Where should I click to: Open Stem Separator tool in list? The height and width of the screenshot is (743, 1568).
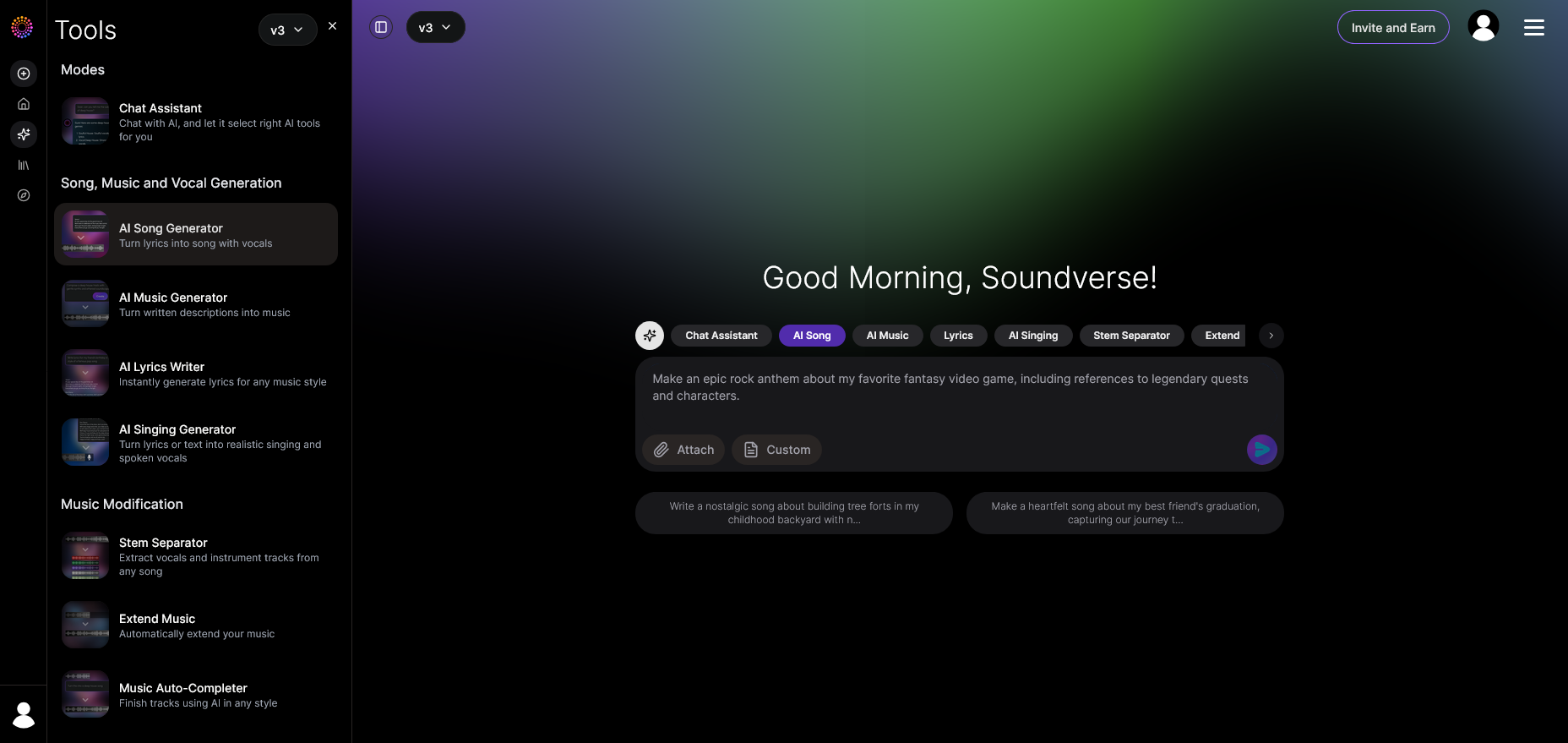196,555
